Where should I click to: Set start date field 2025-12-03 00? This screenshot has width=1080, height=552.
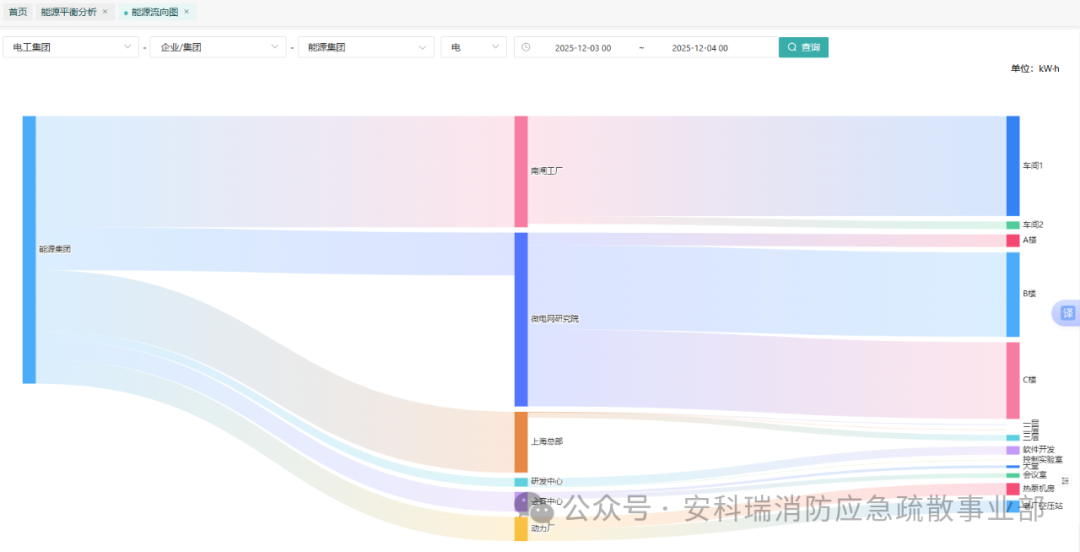click(x=583, y=48)
